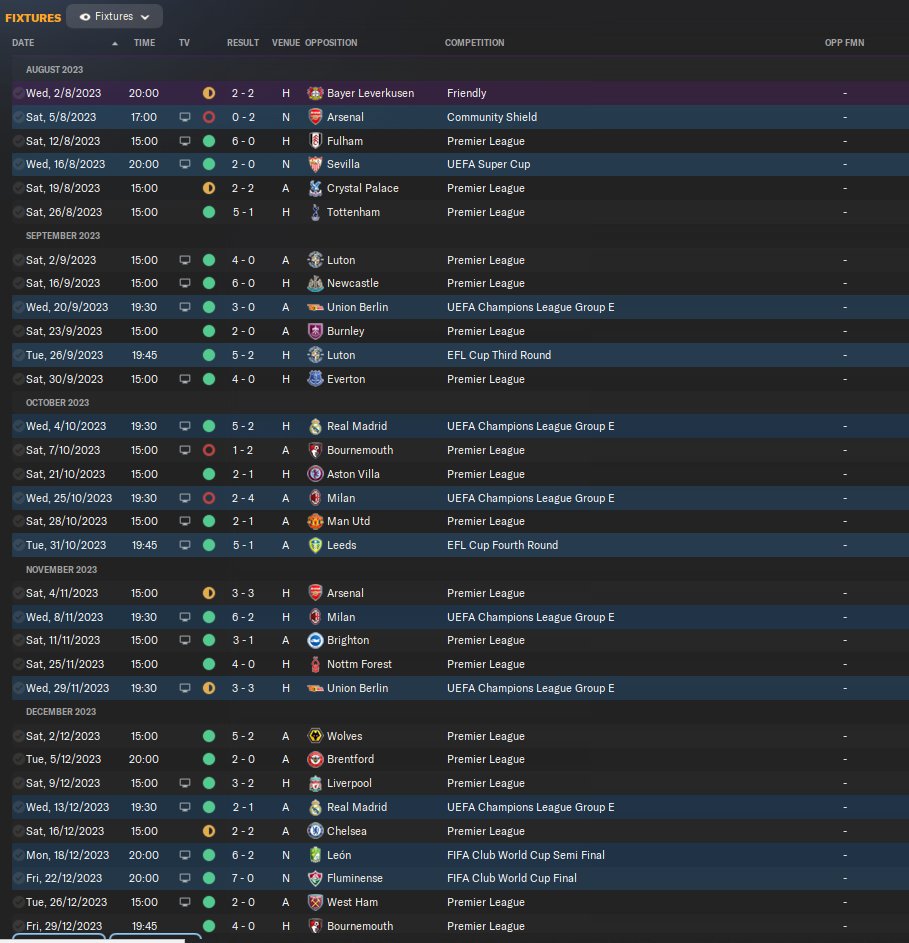Click the NOVEMBER 2023 month header

[x=61, y=570]
